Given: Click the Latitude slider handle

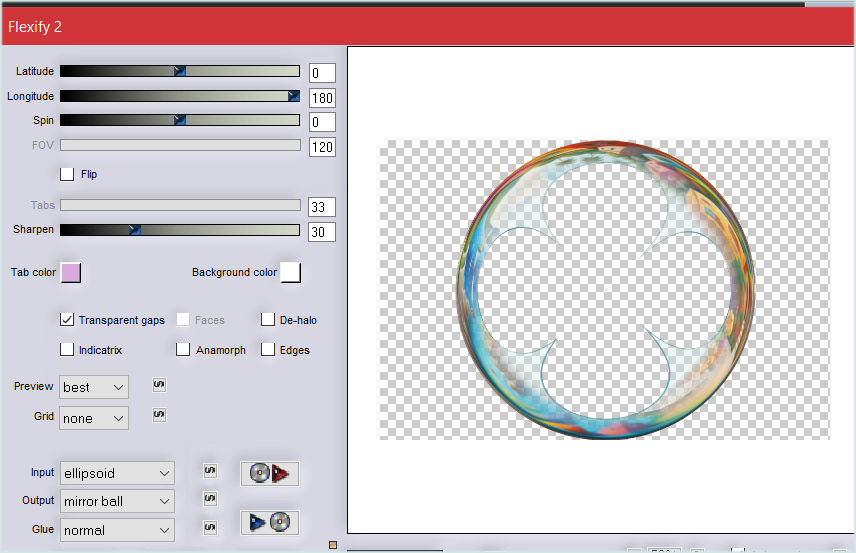Looking at the screenshot, I should (x=180, y=71).
